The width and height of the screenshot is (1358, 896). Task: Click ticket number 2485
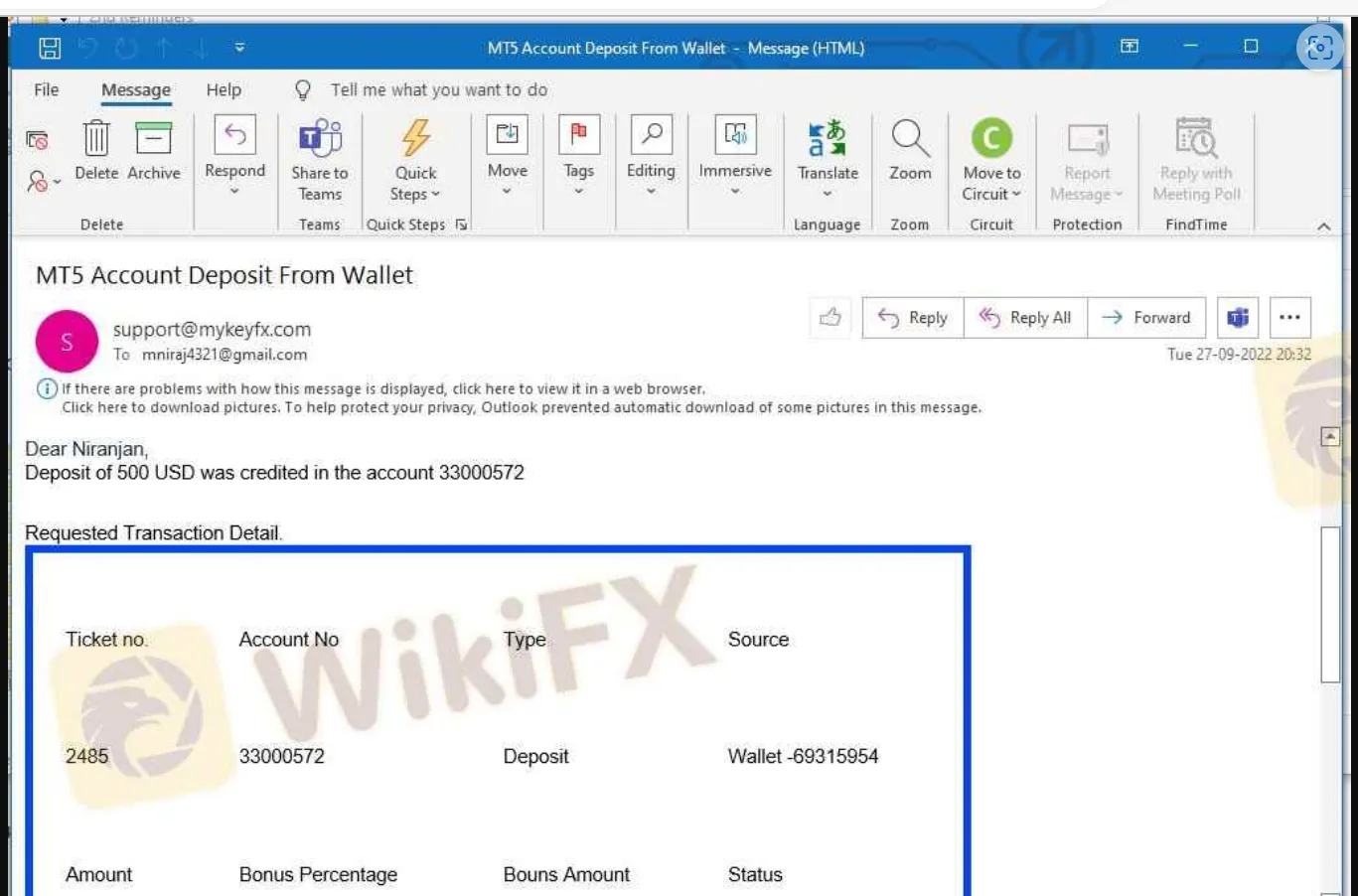(x=87, y=757)
